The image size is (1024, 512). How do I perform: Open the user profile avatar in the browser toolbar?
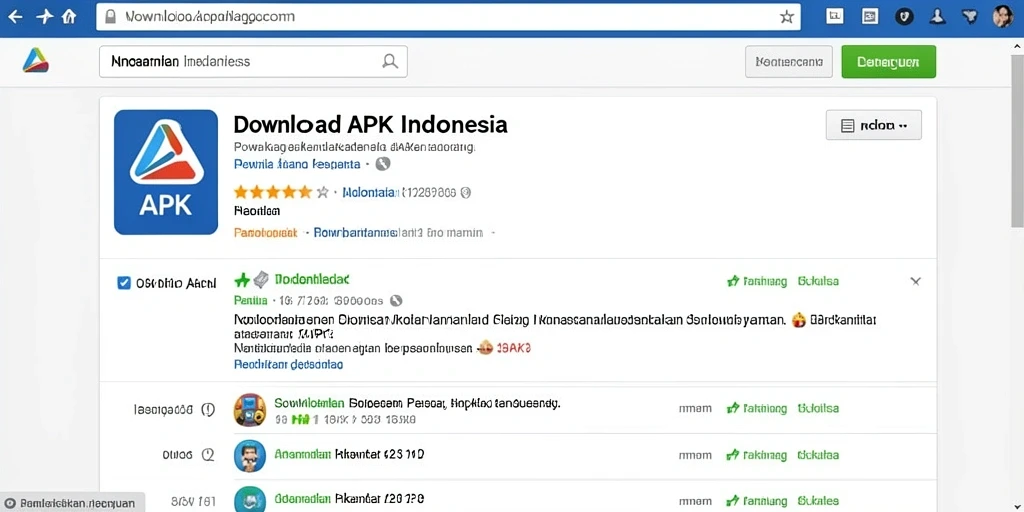click(x=1002, y=16)
